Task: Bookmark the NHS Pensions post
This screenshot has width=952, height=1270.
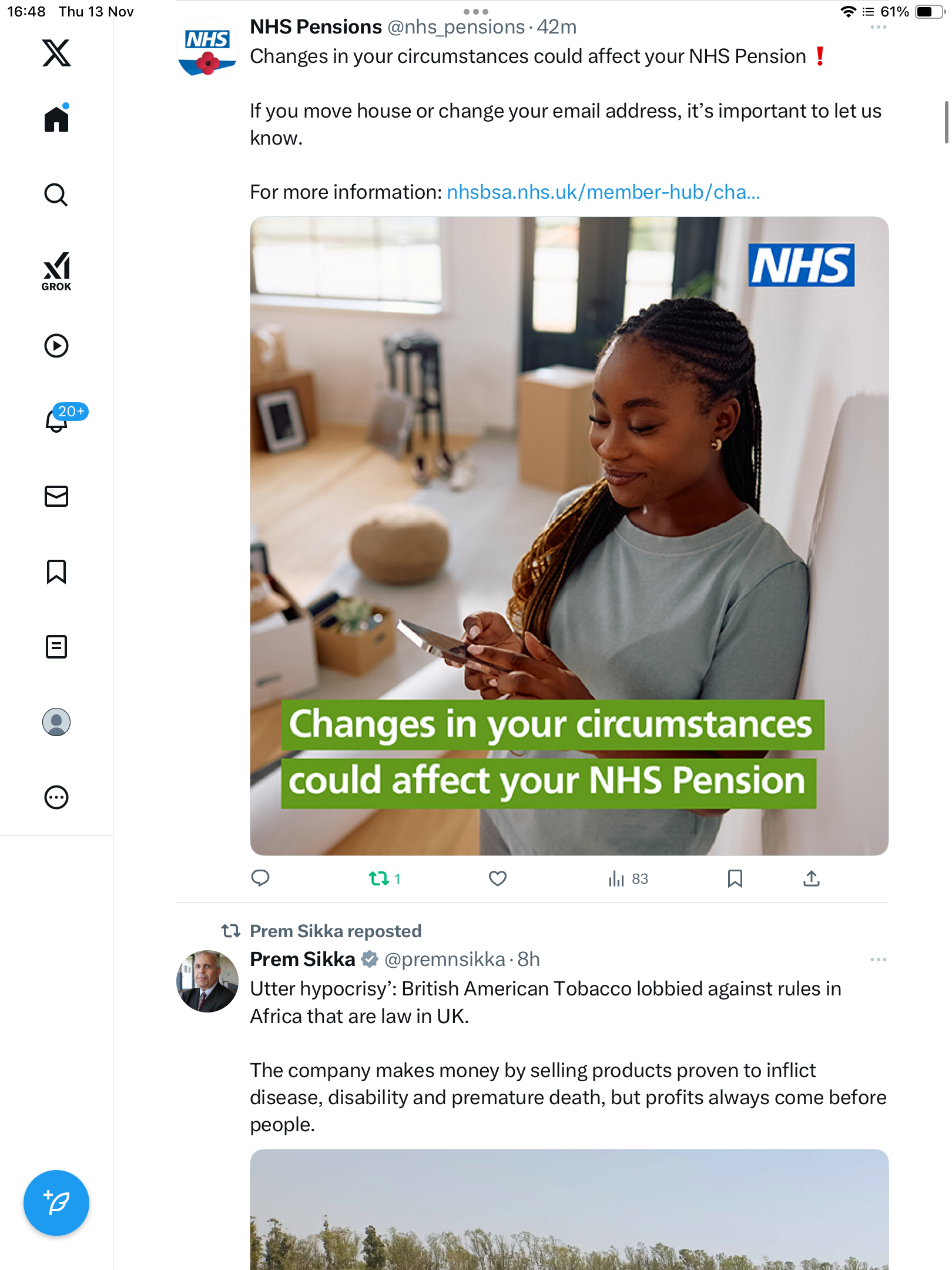Action: point(735,878)
